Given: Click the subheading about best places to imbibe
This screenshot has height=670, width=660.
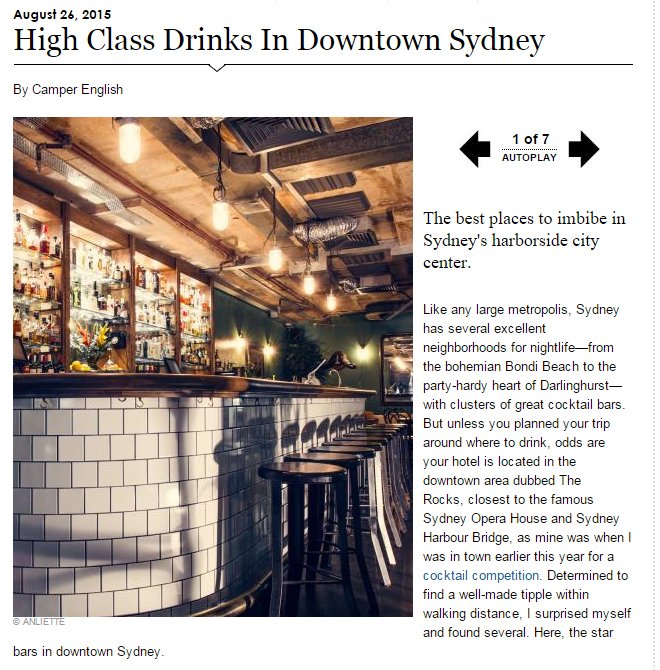Looking at the screenshot, I should click(x=524, y=240).
